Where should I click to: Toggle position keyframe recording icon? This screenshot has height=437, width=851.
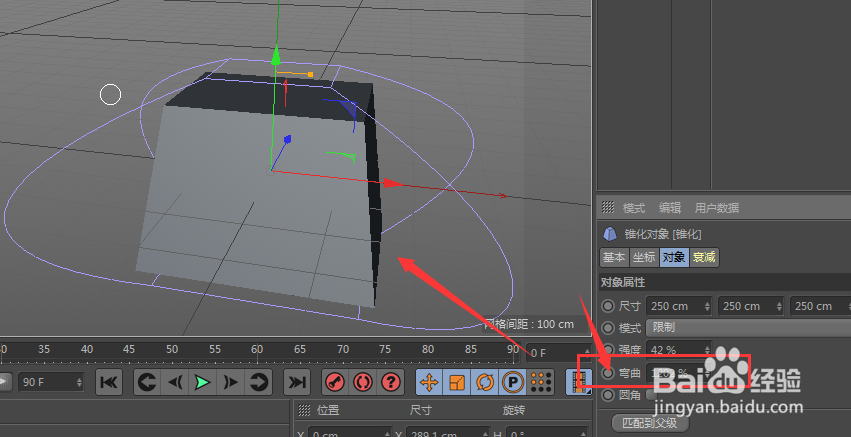[x=429, y=382]
